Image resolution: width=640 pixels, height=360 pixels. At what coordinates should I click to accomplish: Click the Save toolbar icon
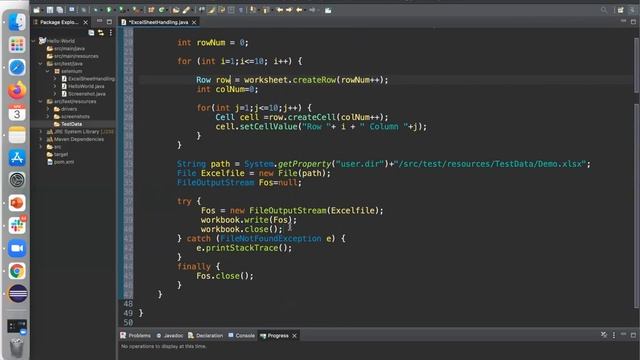50,10
